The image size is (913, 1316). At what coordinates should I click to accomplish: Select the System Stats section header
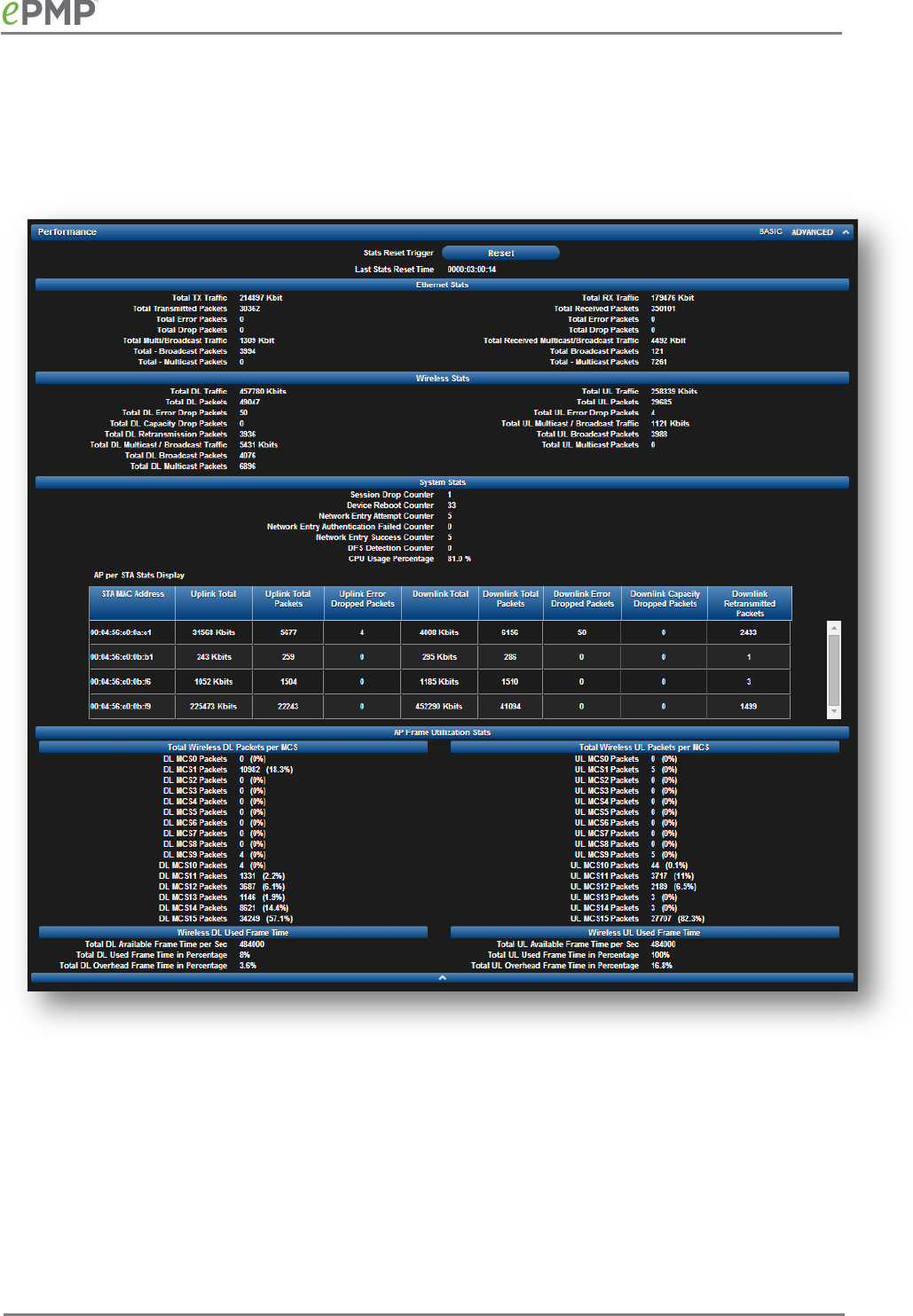(x=442, y=482)
